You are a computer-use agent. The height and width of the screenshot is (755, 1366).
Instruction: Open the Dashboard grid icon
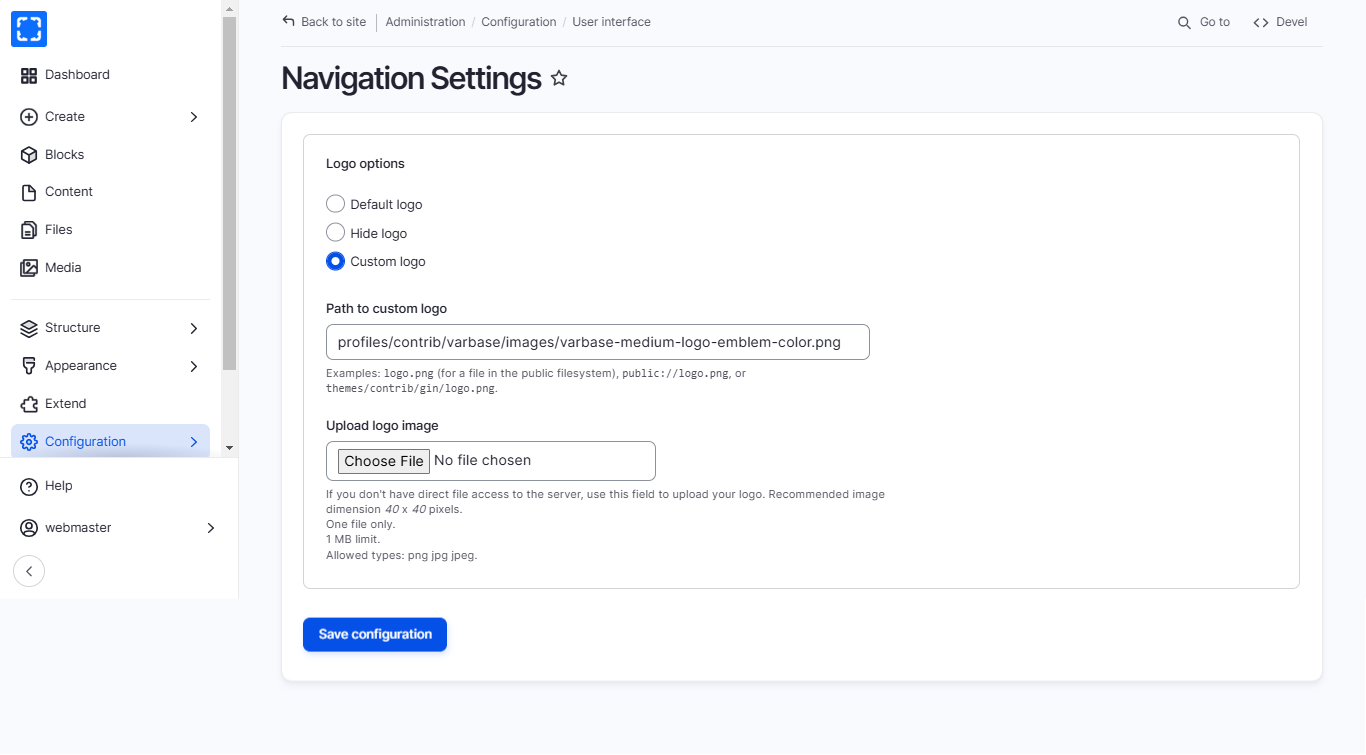coord(29,75)
